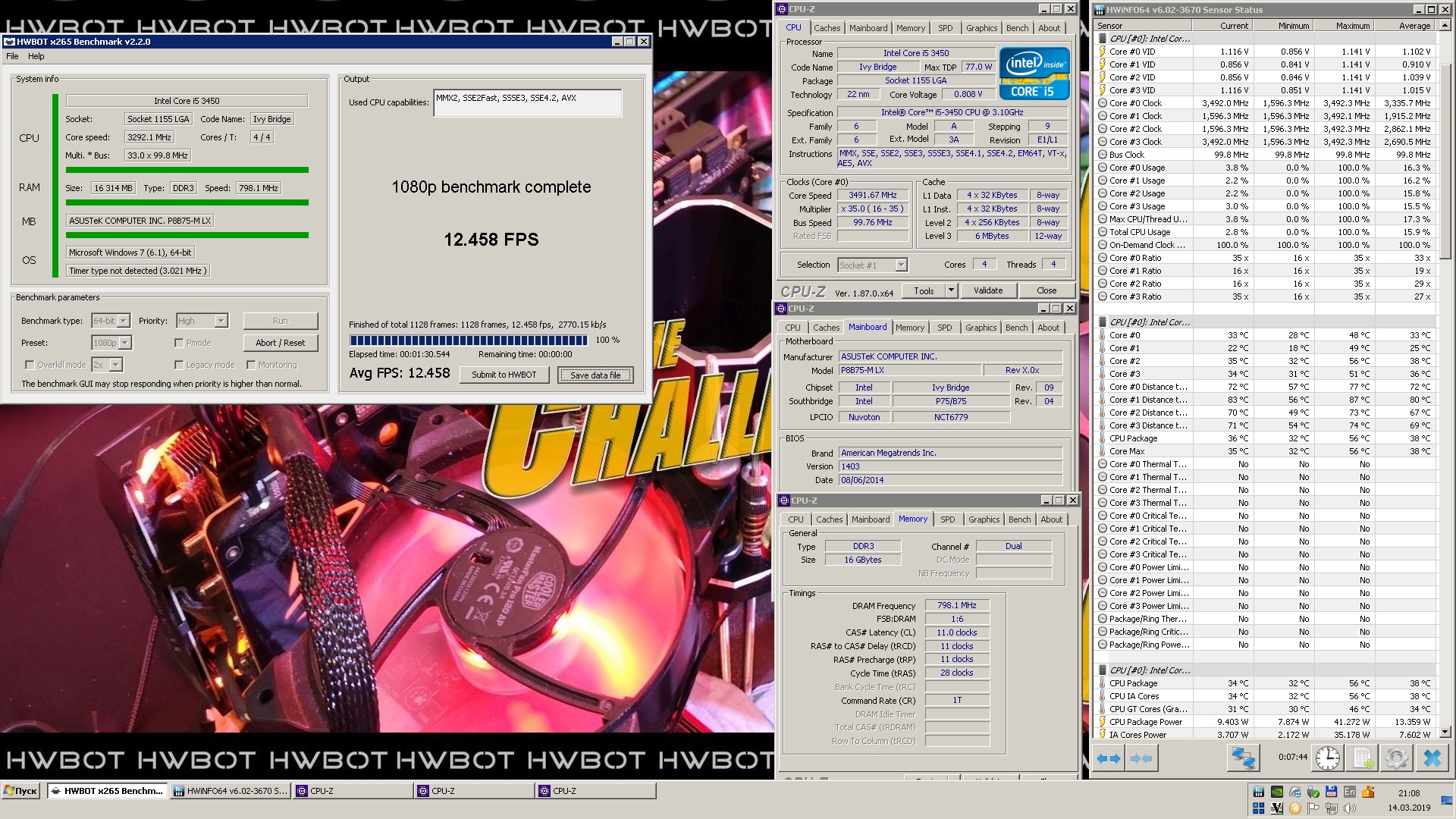
Task: Click Used CPU capabilities text box
Action: tap(528, 103)
